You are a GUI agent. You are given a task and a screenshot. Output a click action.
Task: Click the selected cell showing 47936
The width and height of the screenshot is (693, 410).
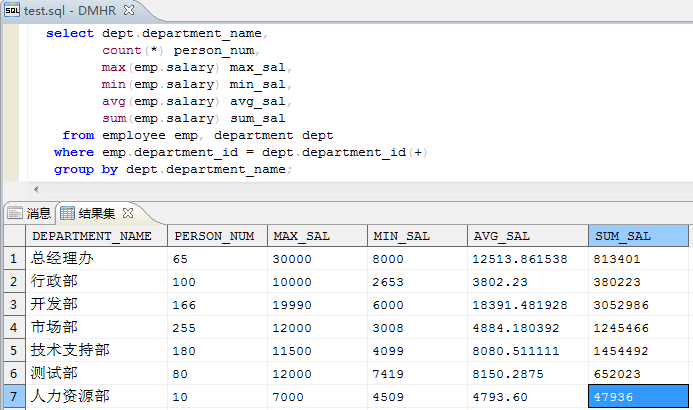point(638,396)
